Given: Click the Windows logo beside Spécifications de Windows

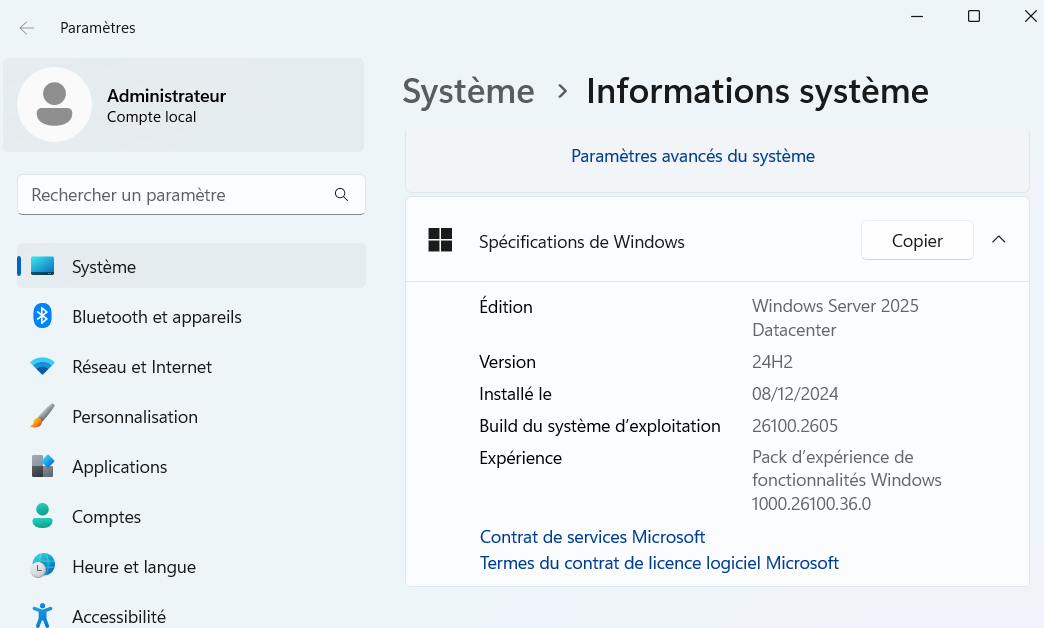Looking at the screenshot, I should click(x=440, y=241).
